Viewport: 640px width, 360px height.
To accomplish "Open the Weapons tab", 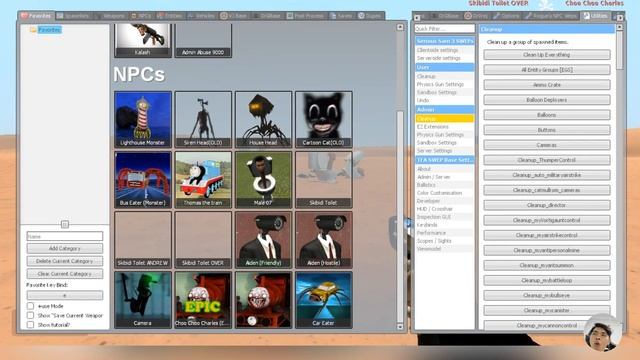I will point(109,16).
